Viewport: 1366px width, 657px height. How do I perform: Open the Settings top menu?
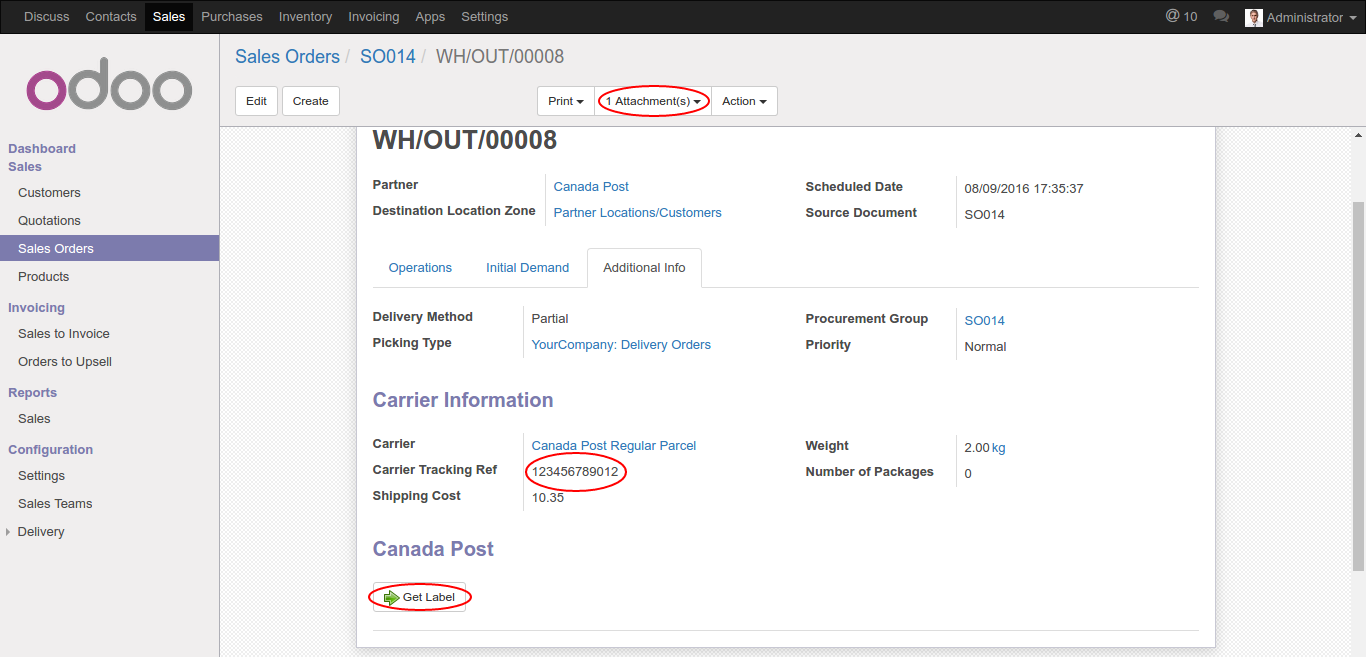485,17
